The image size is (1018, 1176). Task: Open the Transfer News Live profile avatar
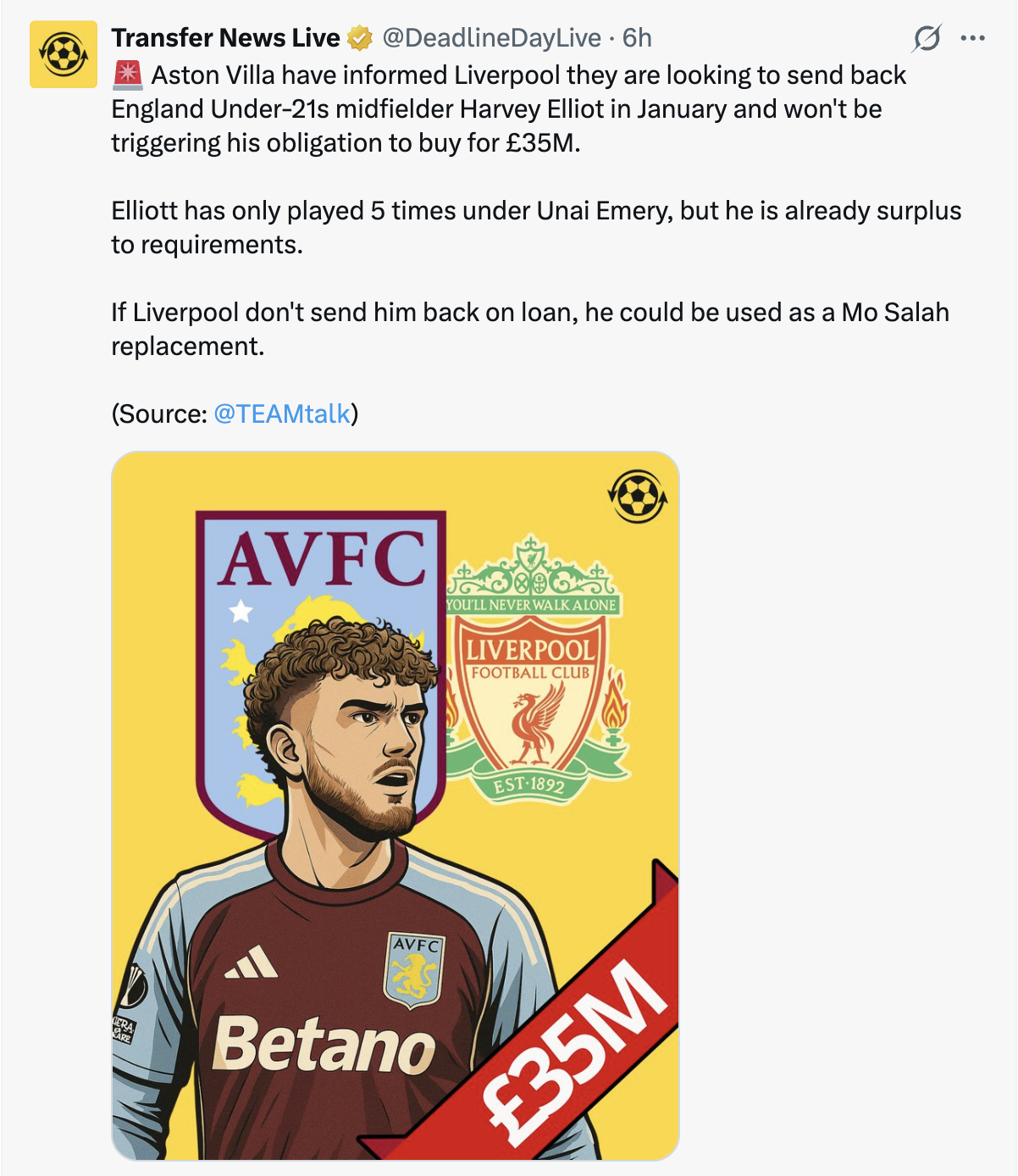point(64,55)
